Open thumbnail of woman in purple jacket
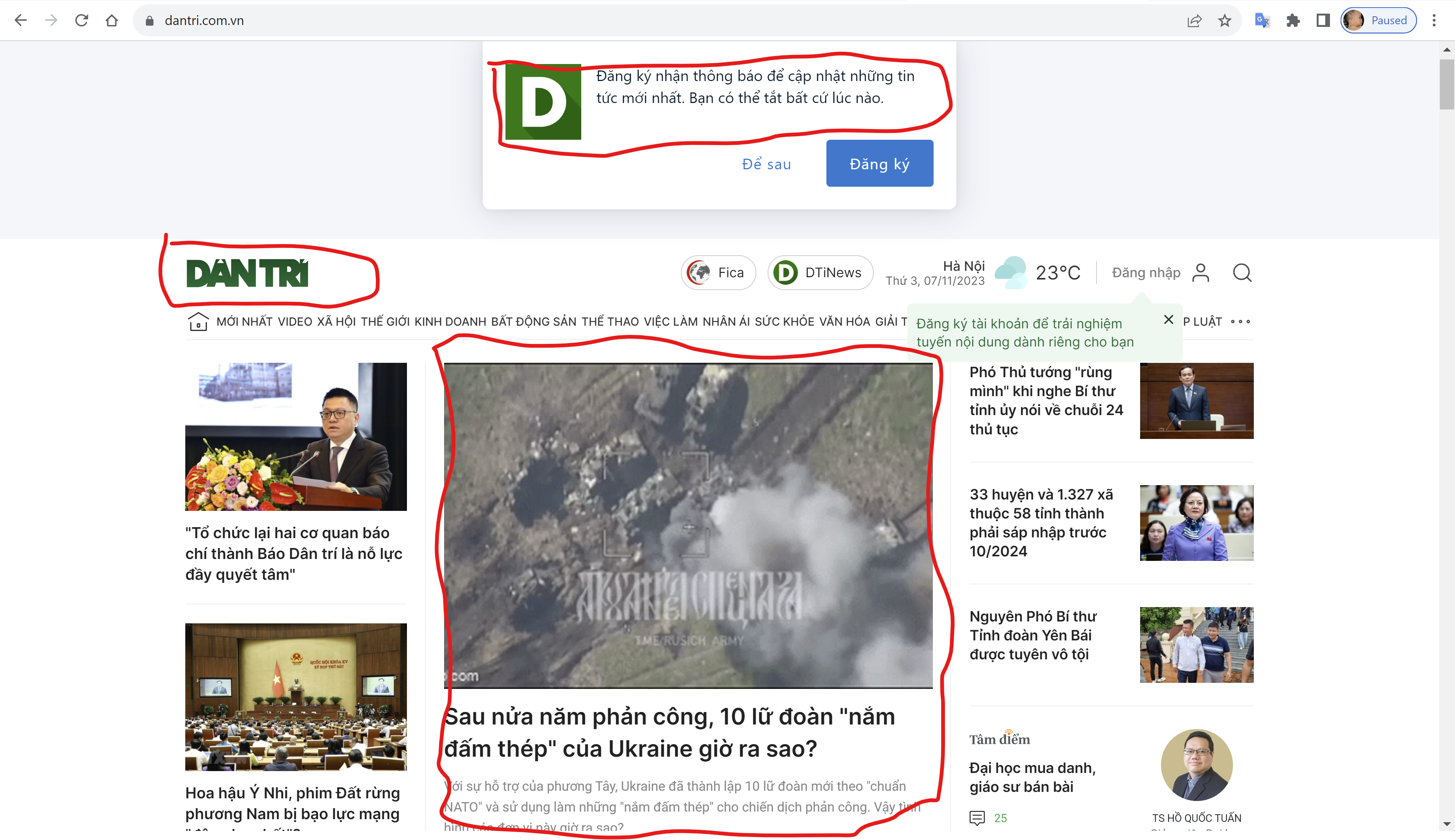 coord(1197,523)
